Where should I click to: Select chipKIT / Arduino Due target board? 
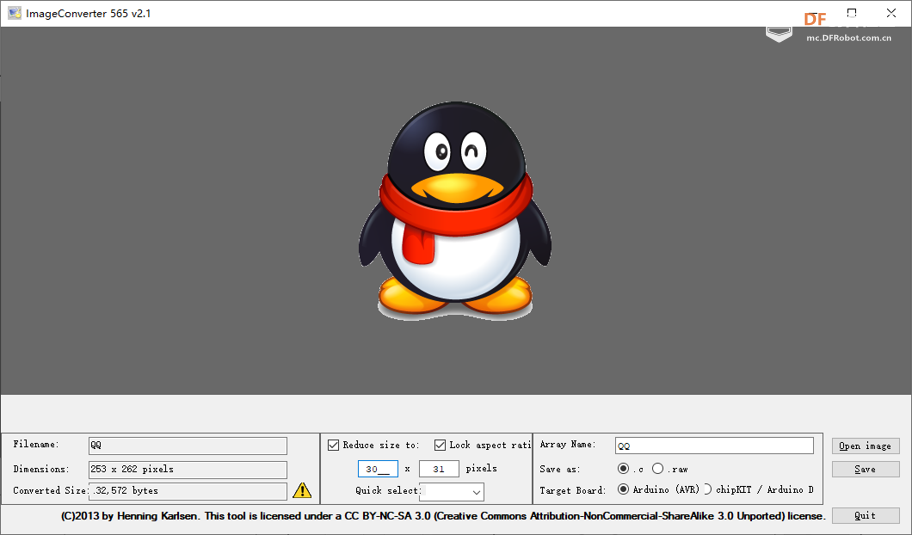tap(708, 489)
